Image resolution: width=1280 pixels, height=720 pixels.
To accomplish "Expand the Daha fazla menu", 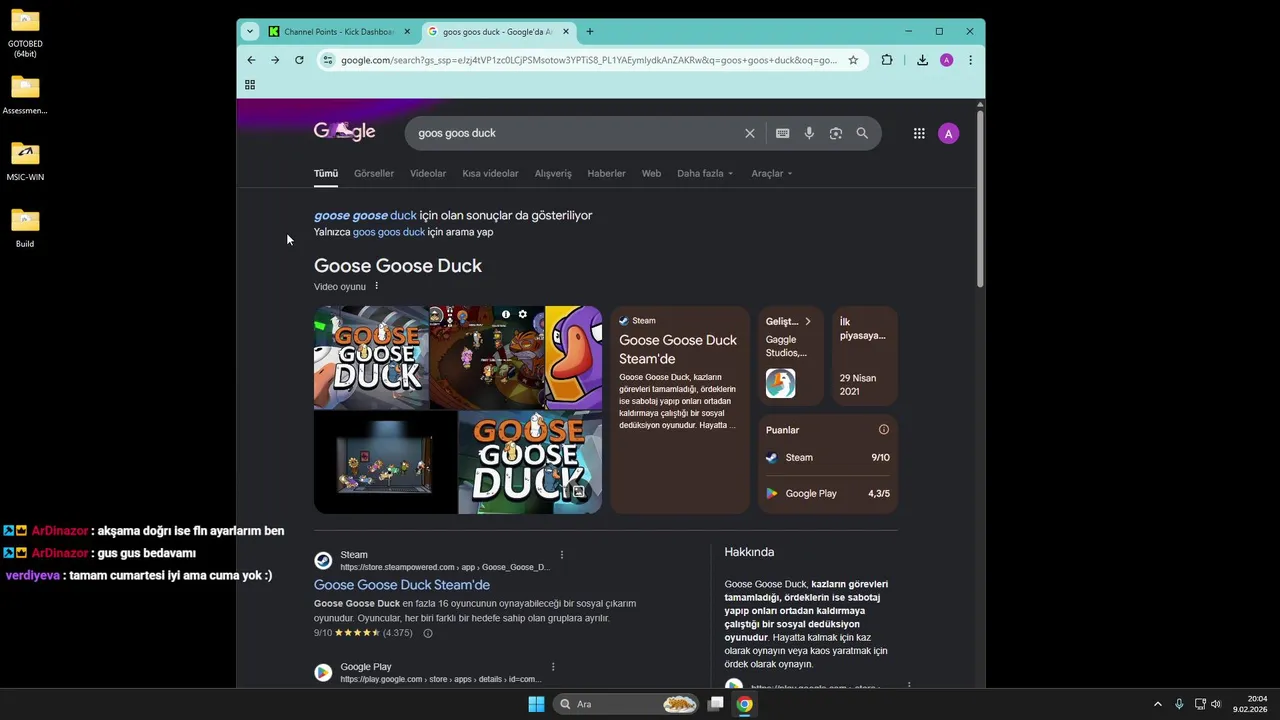I will click(705, 173).
